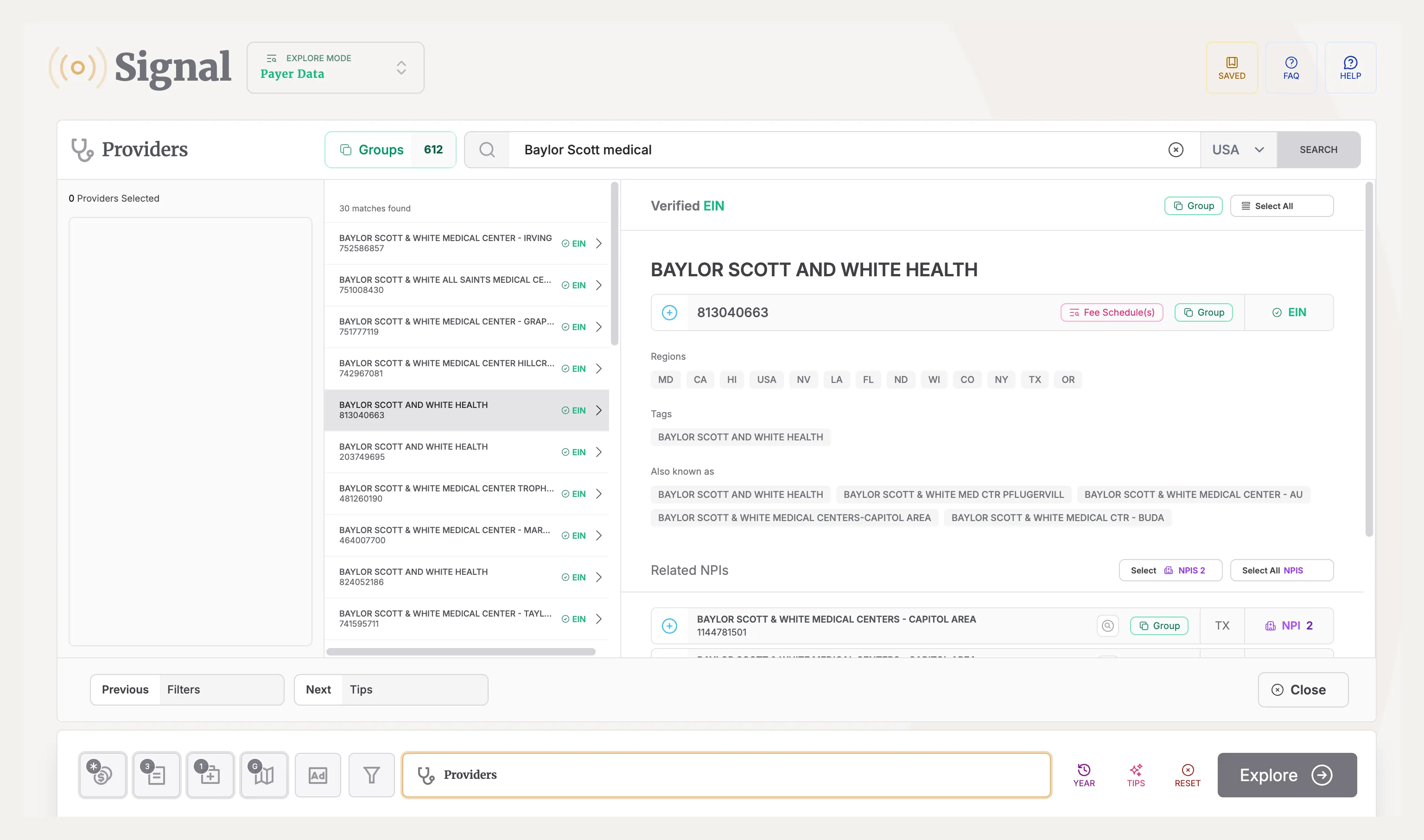Switch to the Tips tab next to Next
This screenshot has height=840, width=1424.
tap(361, 689)
